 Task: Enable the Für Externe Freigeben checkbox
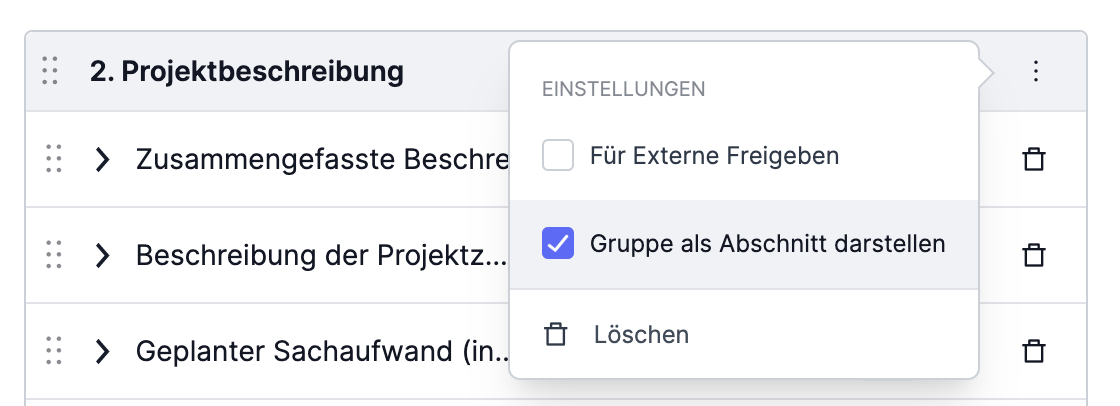click(558, 155)
